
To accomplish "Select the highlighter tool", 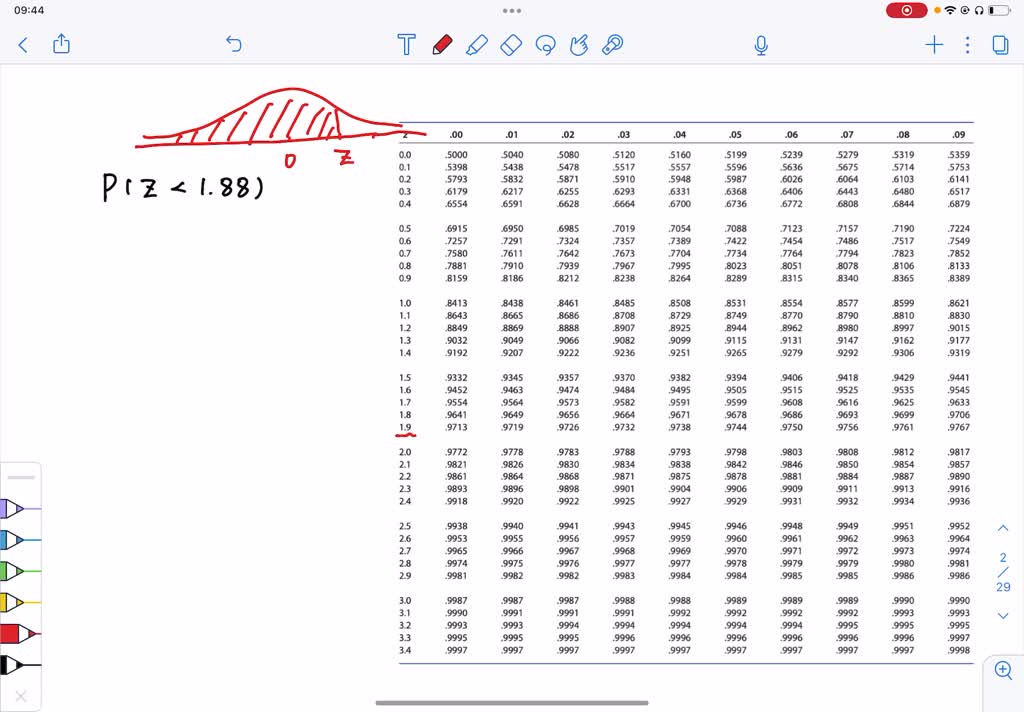I will [x=476, y=45].
